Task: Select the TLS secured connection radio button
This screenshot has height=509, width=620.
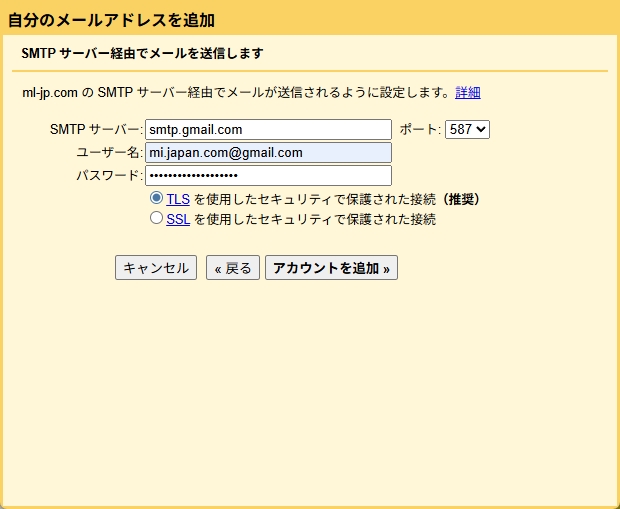Action: [156, 198]
